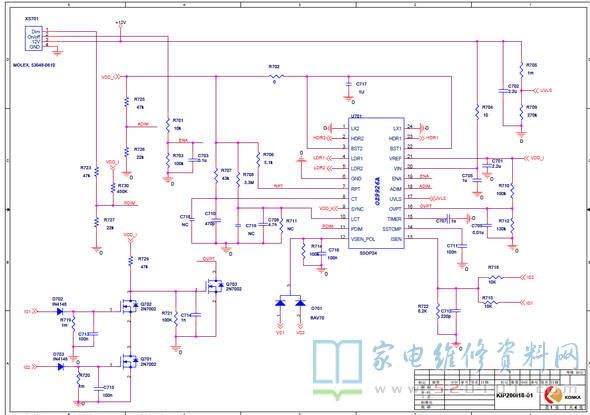Select the XS701 Molex connector symbol
This screenshot has height=415, width=590.
[33, 38]
